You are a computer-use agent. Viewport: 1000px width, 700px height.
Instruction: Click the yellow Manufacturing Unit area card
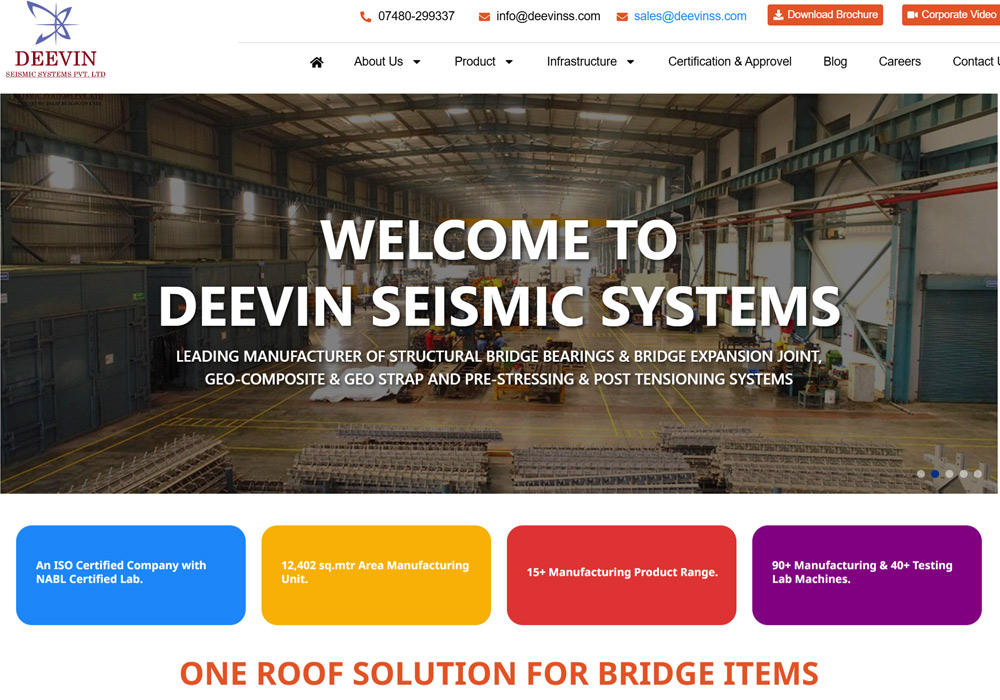point(376,575)
